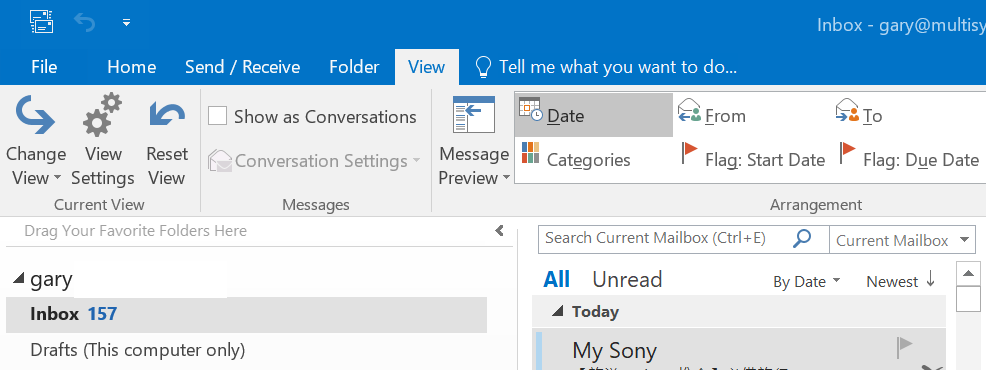Image resolution: width=986 pixels, height=370 pixels.
Task: Open View Settings with gears icon
Action: click(102, 140)
